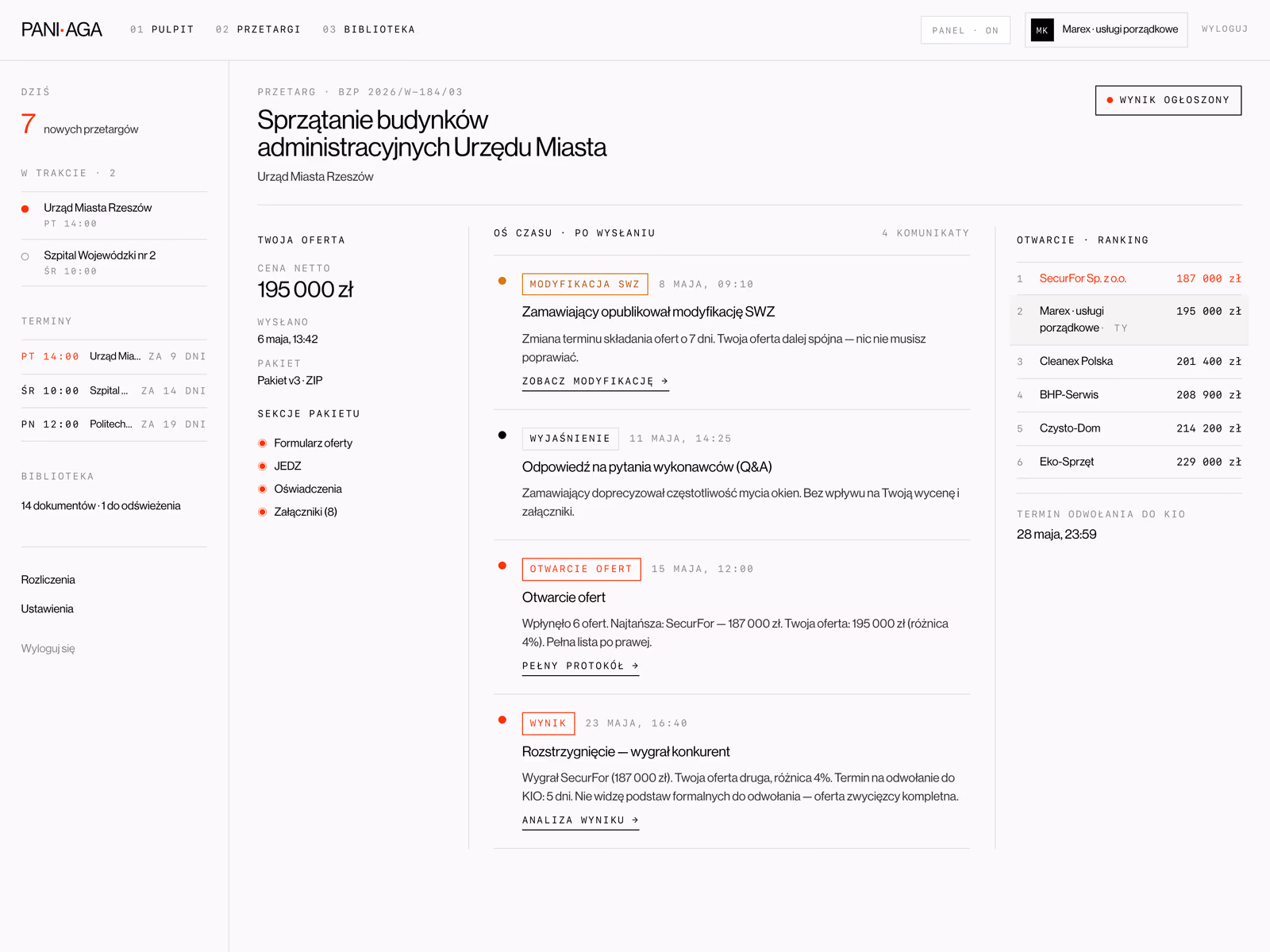Click the orange Modyfikacja SWZ timeline dot
The height and width of the screenshot is (952, 1270).
point(502,281)
